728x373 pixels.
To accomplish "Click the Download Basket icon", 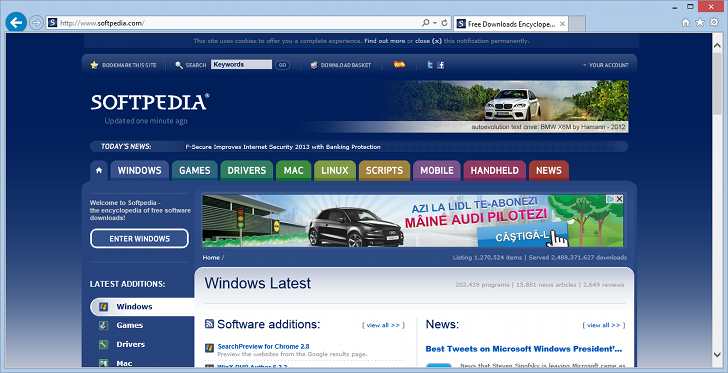I will click(x=314, y=65).
